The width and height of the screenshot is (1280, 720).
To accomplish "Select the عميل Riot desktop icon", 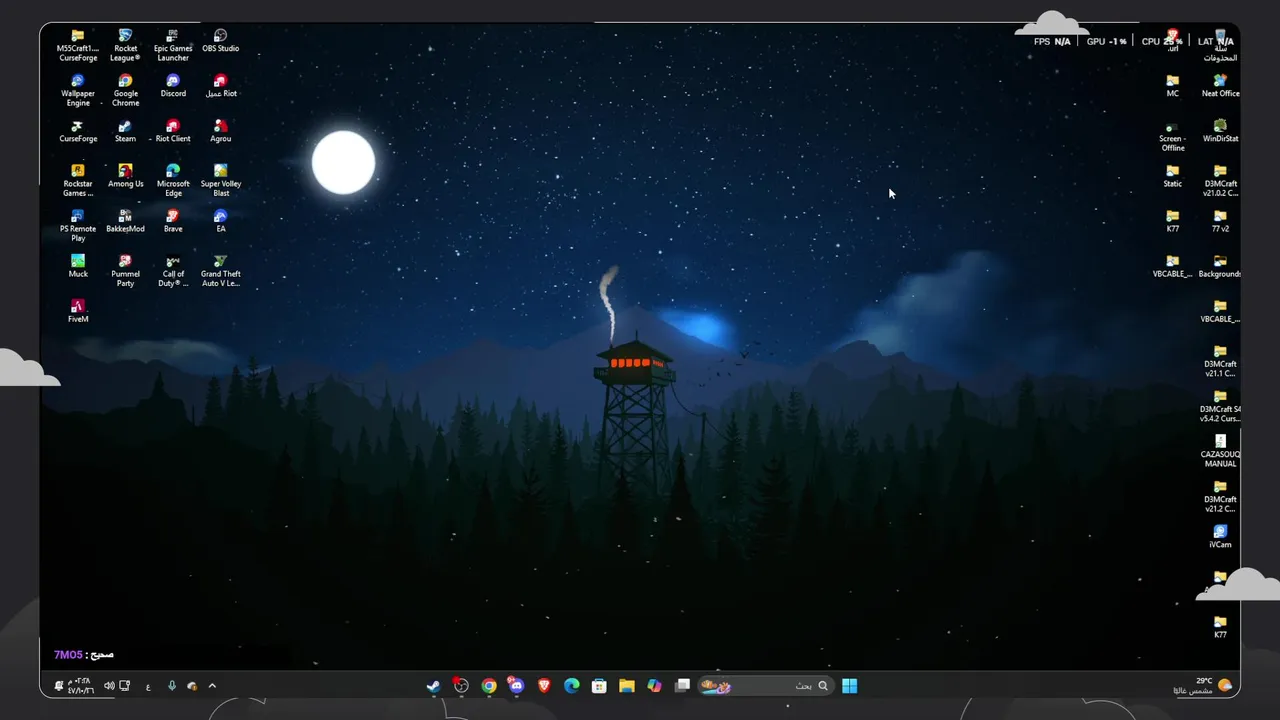I will [221, 86].
